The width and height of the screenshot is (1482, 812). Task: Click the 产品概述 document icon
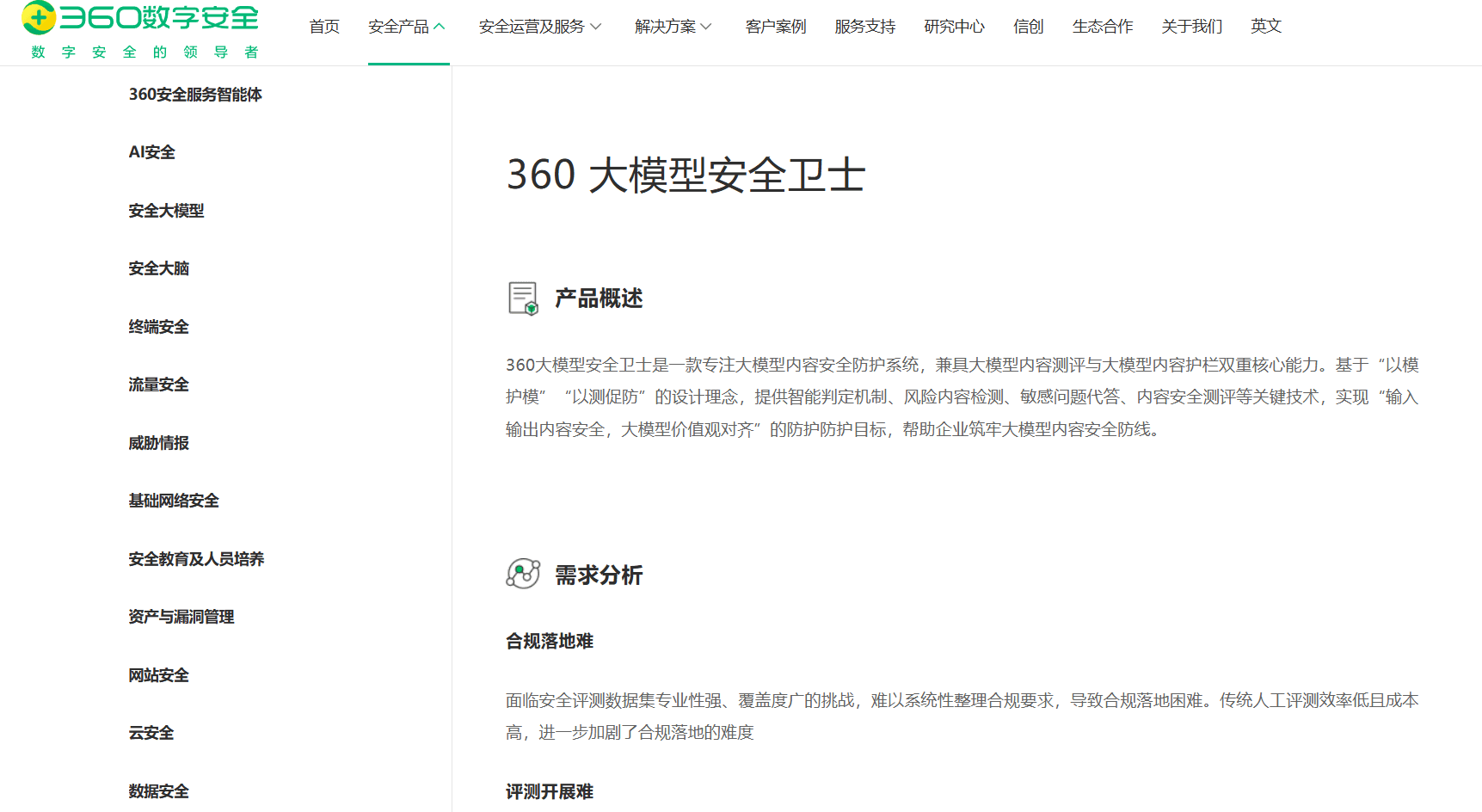click(x=523, y=298)
